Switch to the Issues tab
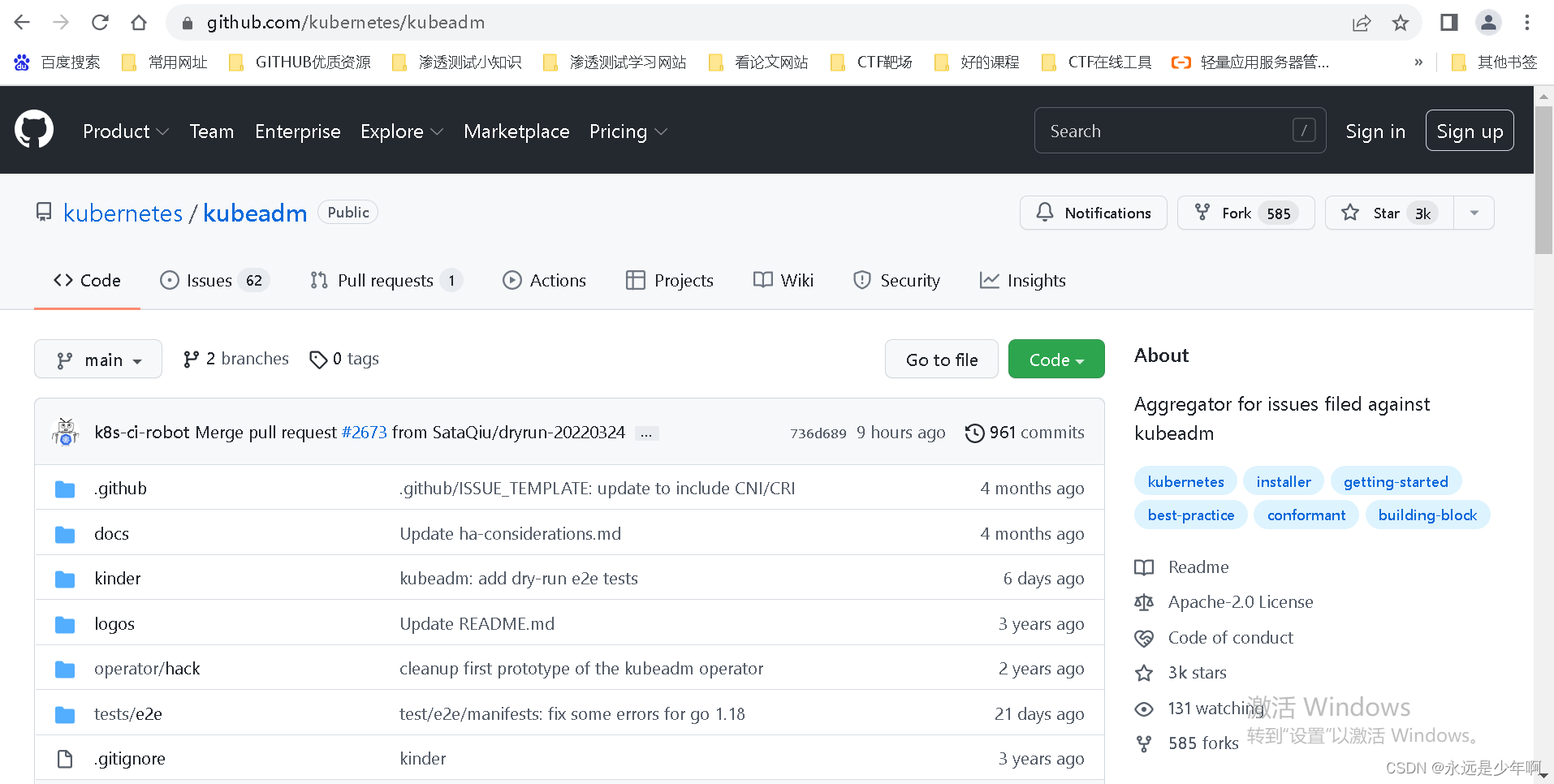The height and width of the screenshot is (784, 1554). point(214,280)
